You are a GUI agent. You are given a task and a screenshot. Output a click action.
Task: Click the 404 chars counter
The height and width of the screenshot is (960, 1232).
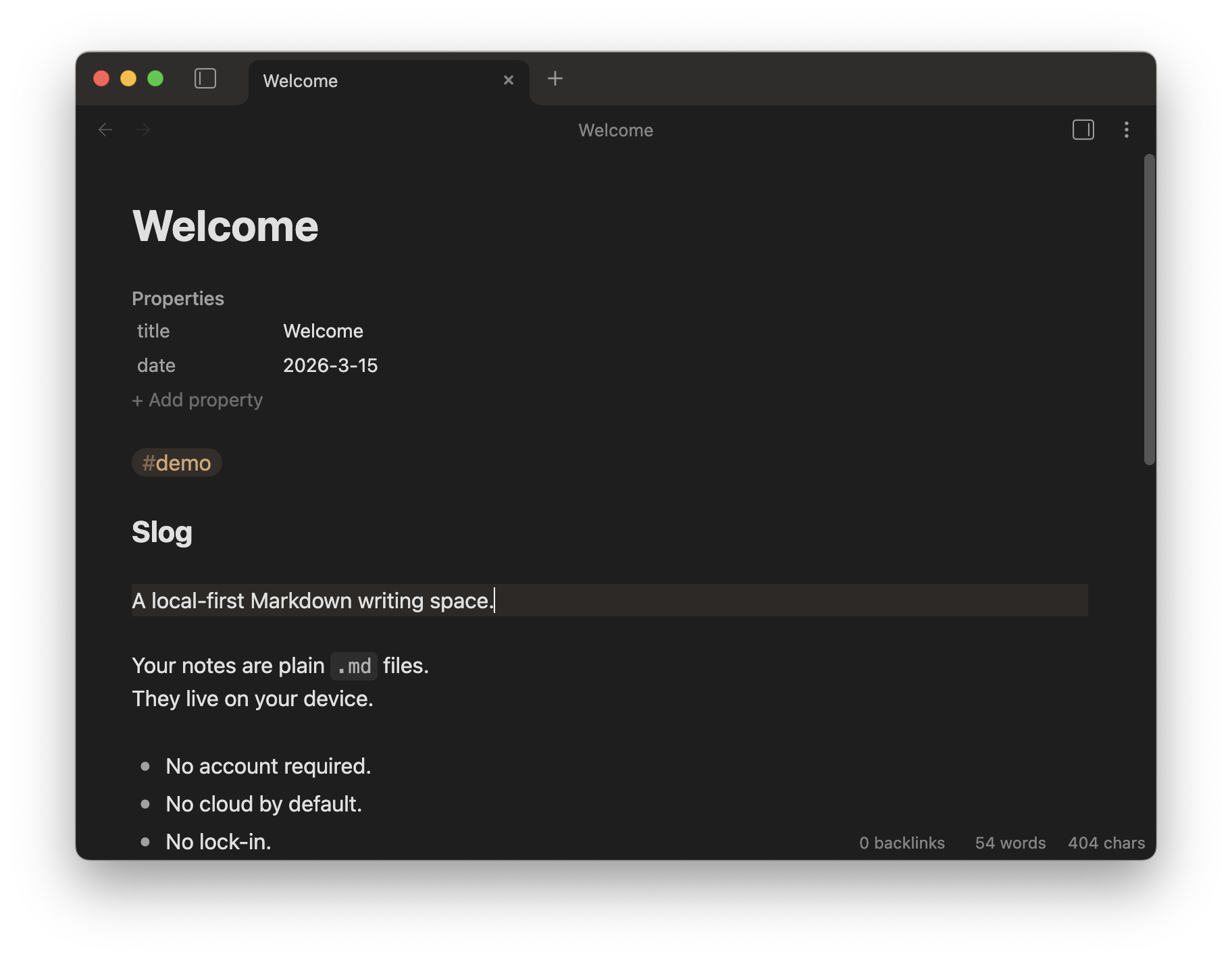[x=1106, y=843]
